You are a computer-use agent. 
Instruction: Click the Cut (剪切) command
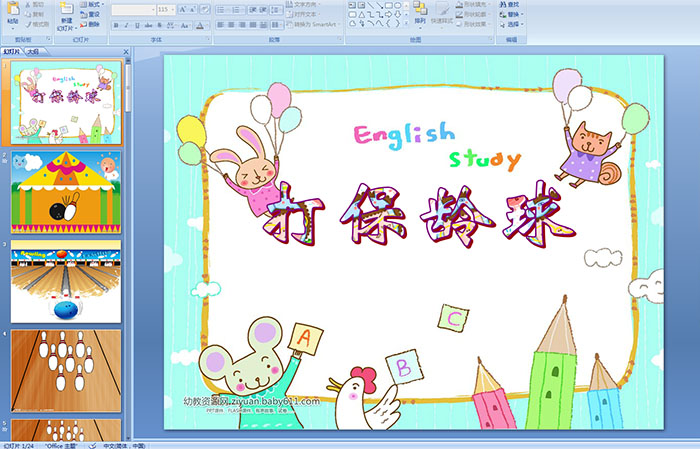(x=35, y=4)
